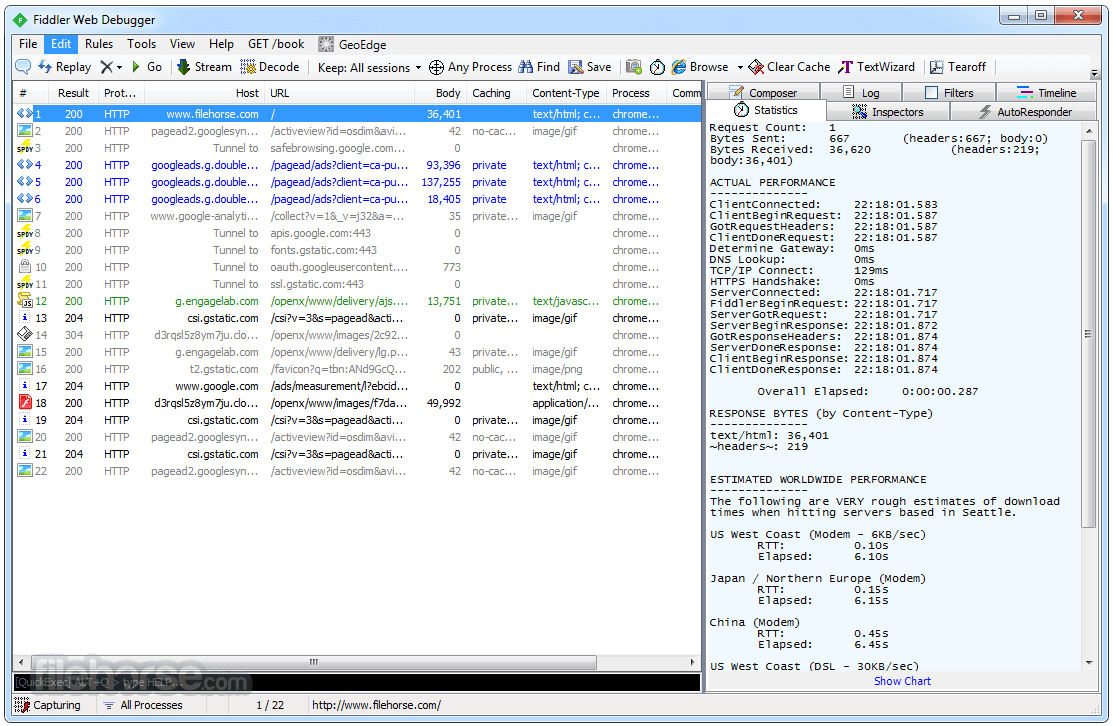The width and height of the screenshot is (1113, 726).
Task: Sort by URL column header
Action: pos(338,93)
